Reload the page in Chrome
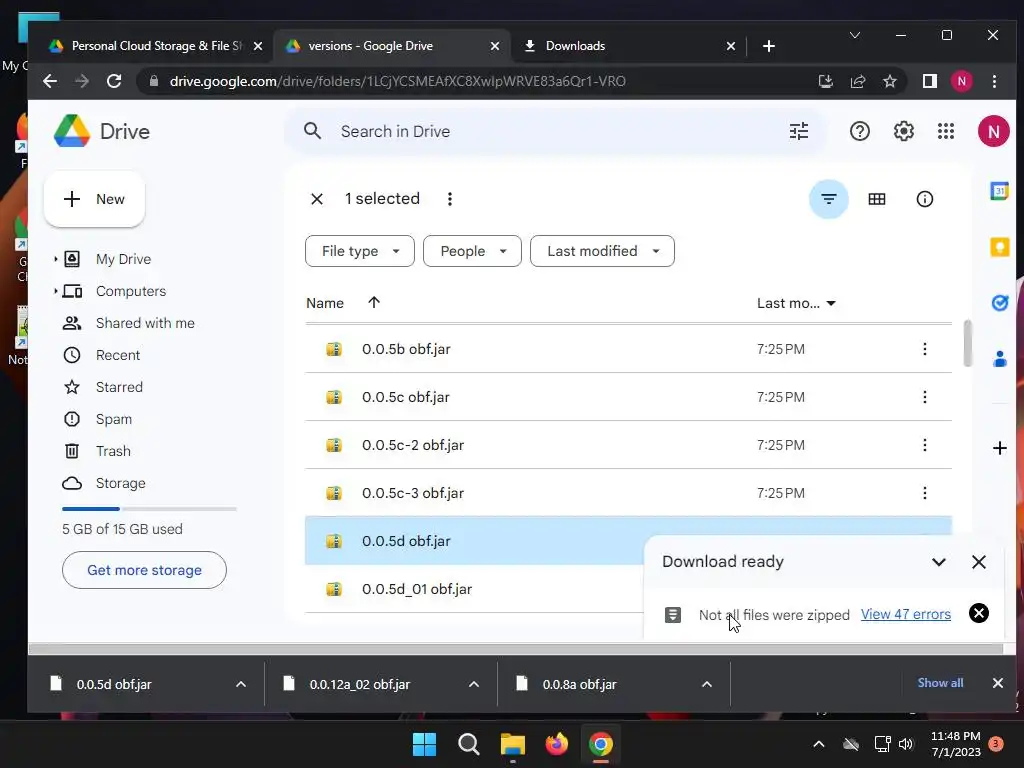The width and height of the screenshot is (1024, 768). (x=114, y=81)
